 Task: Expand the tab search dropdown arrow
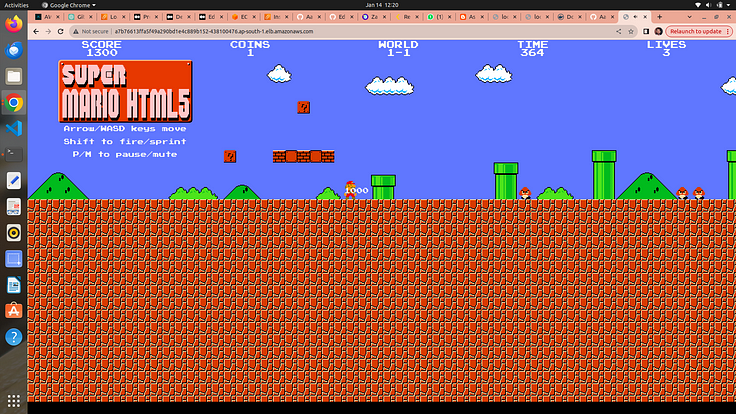[x=689, y=17]
